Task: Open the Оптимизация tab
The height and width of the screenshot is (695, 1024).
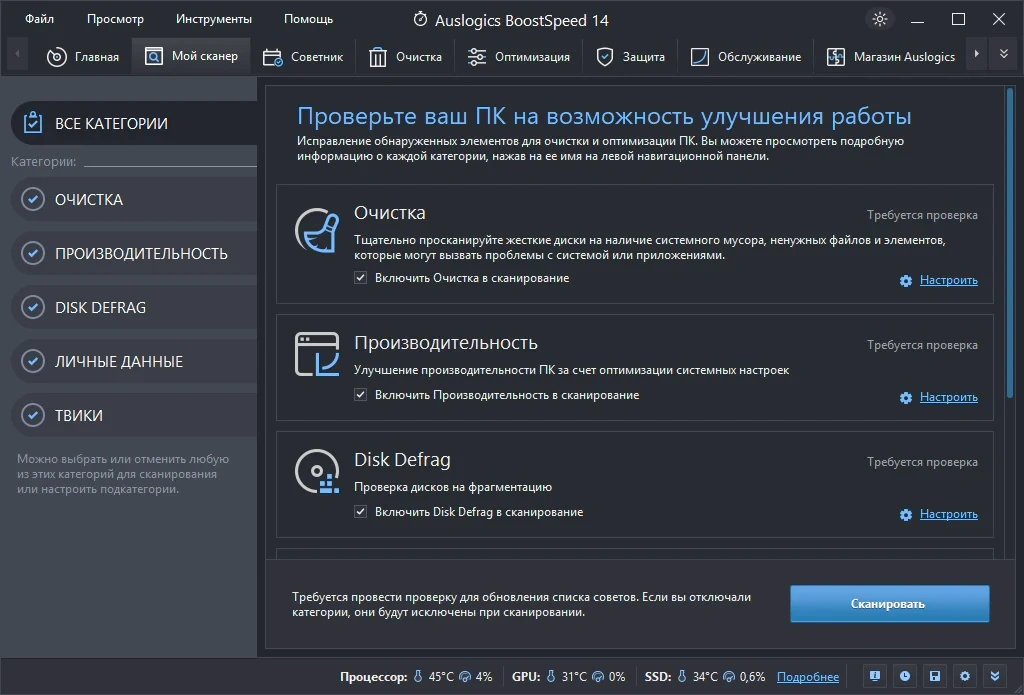Action: coord(519,57)
